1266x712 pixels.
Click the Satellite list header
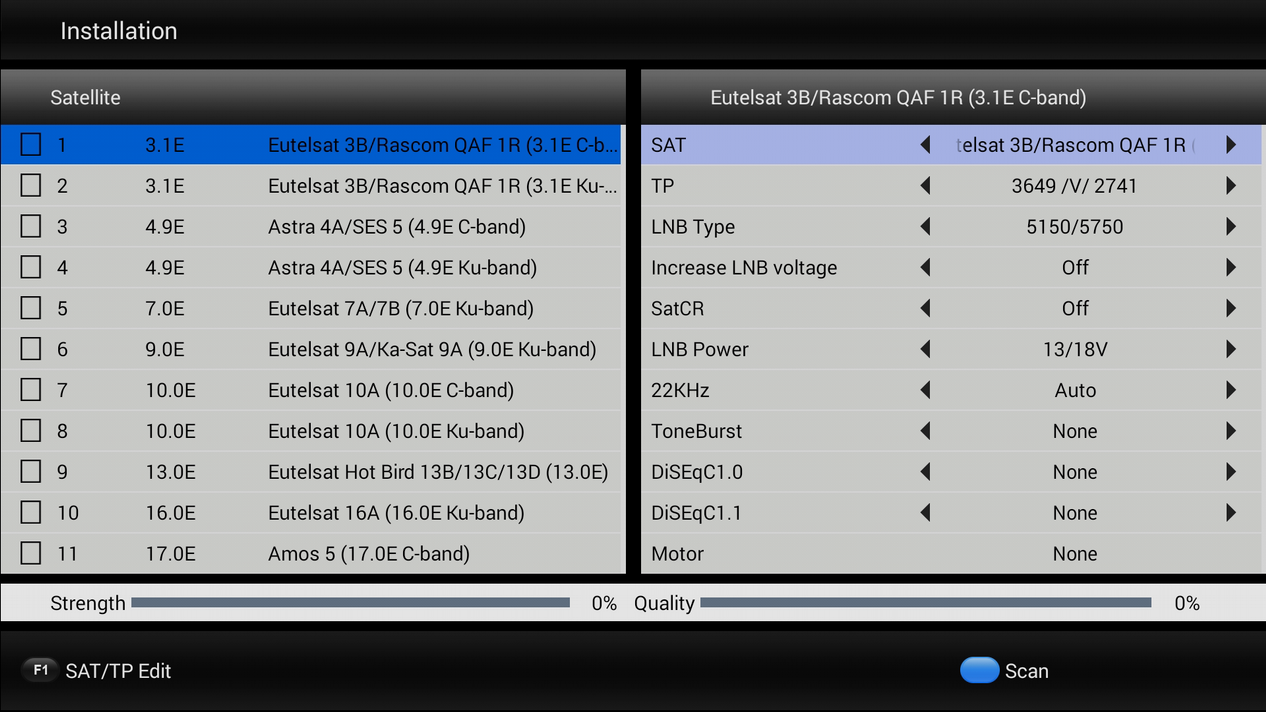tap(313, 97)
